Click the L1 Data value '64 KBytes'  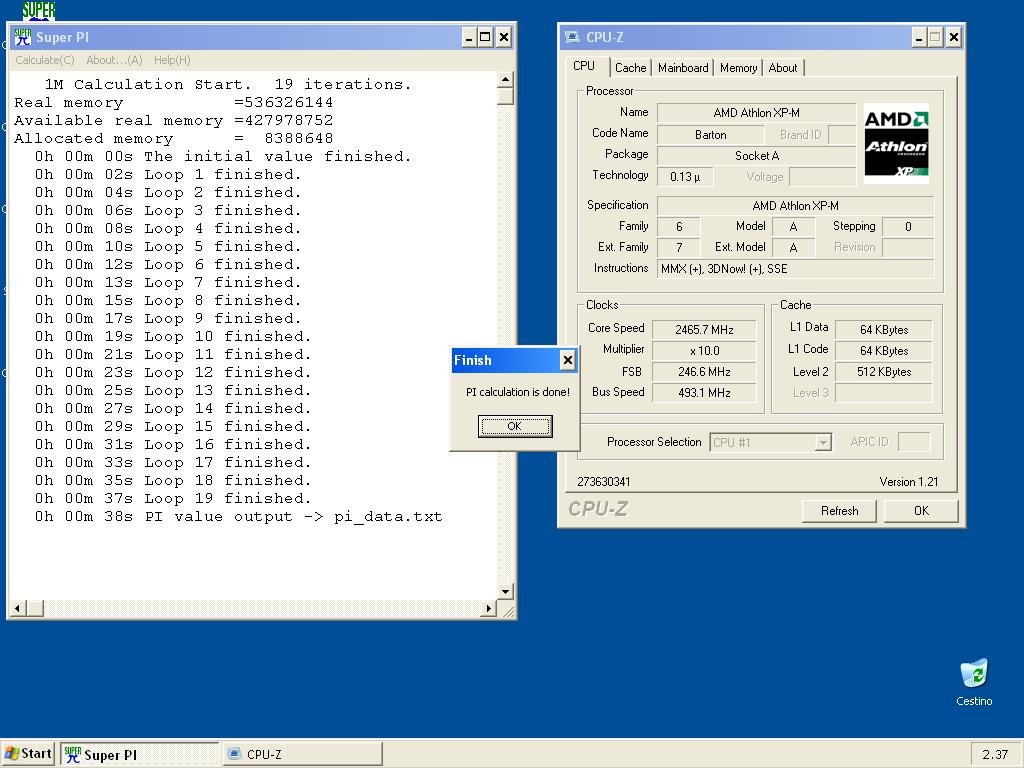(x=884, y=330)
